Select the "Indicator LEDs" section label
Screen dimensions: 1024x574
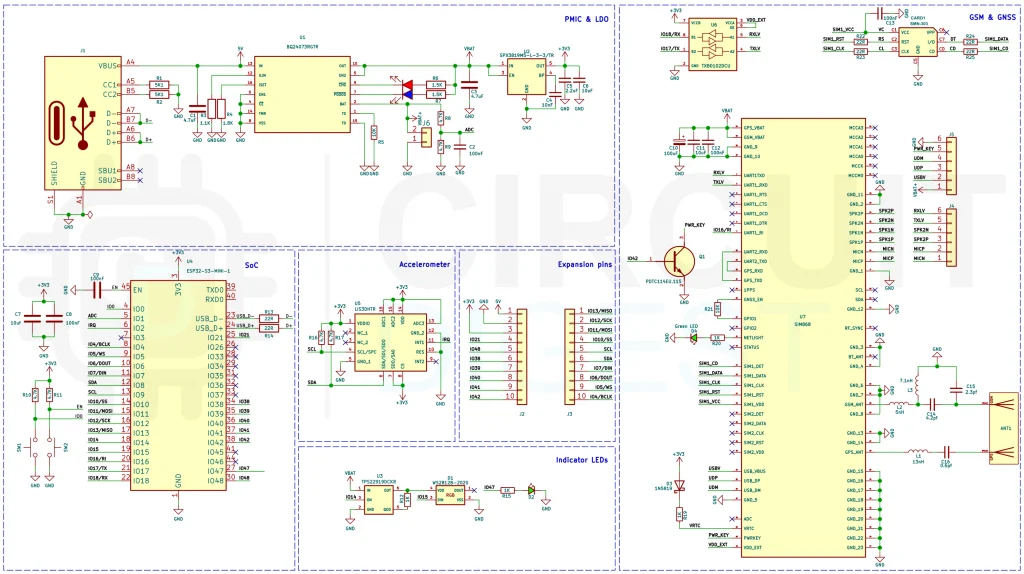(x=581, y=459)
